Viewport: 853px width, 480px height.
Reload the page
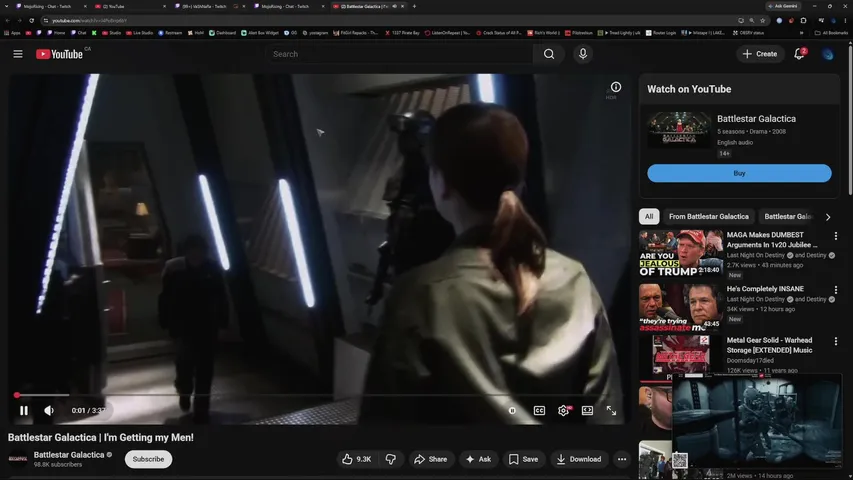(32, 21)
